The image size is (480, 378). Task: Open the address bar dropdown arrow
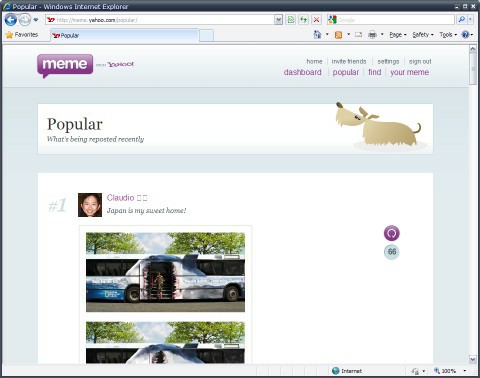point(279,20)
